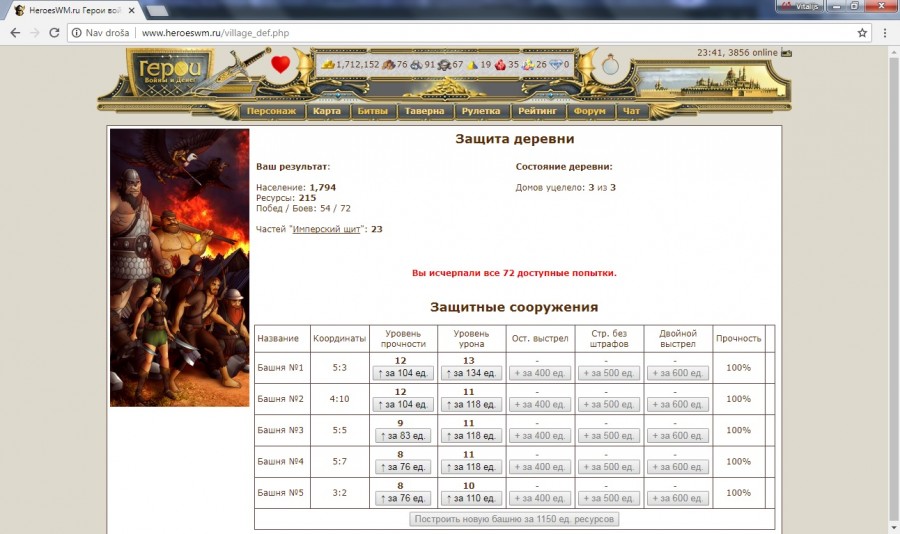
Task: Click the crystal resource icon by 35
Action: tap(500, 64)
